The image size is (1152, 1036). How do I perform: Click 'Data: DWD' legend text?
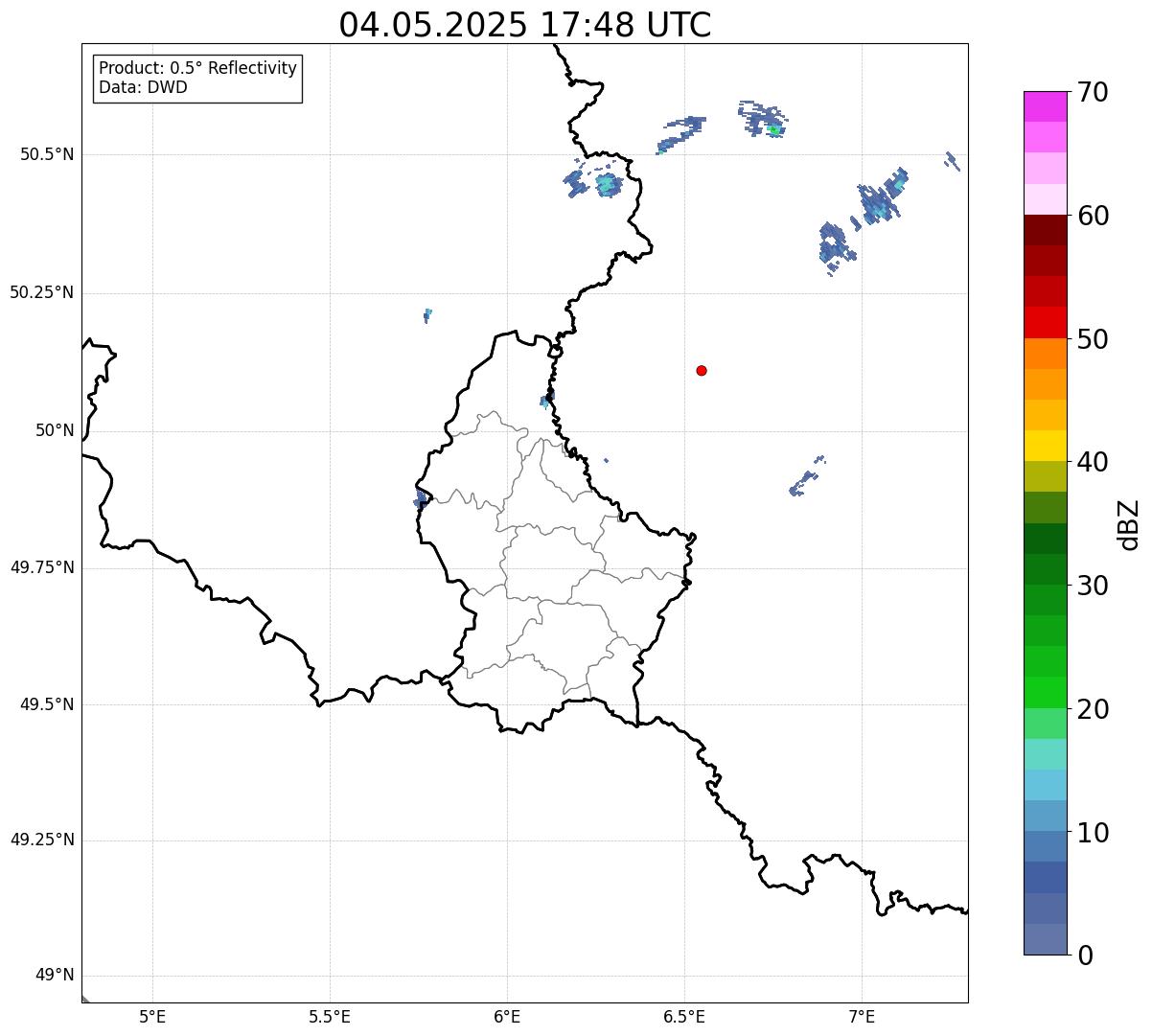point(143,87)
